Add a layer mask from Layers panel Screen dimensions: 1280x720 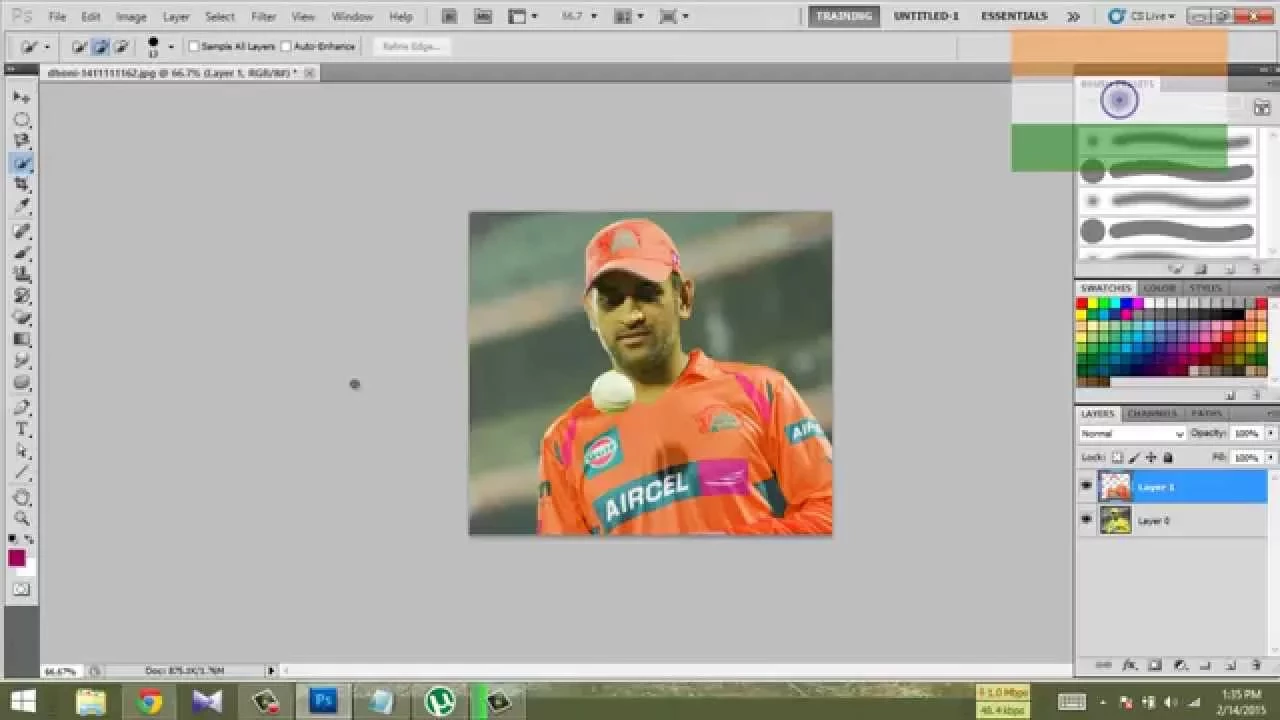(1155, 664)
